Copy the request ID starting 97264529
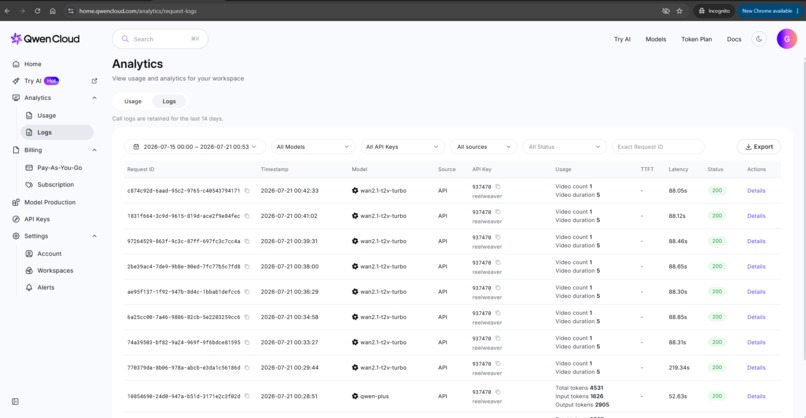 [x=247, y=241]
